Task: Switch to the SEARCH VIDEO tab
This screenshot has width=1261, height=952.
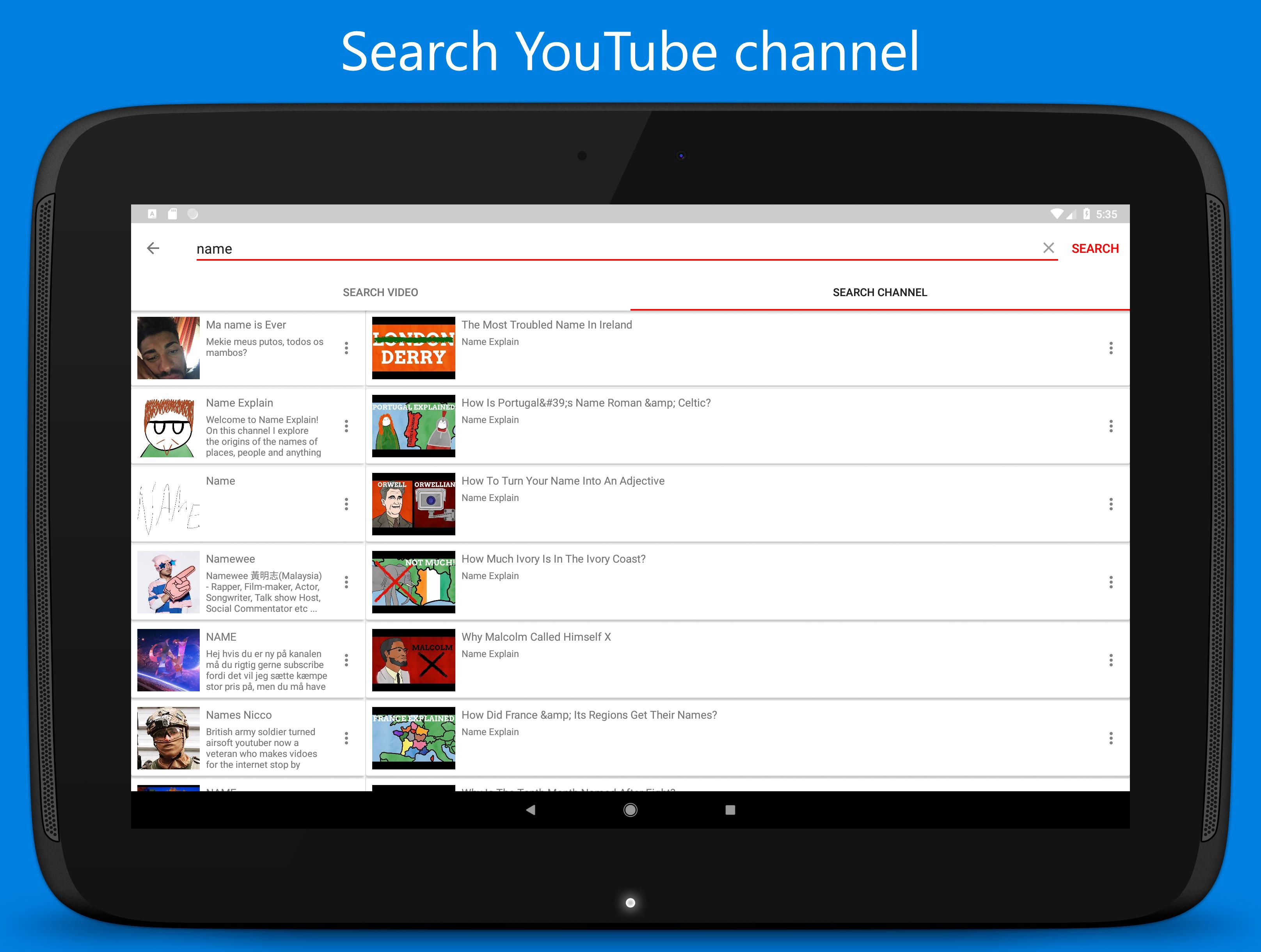Action: (x=380, y=293)
